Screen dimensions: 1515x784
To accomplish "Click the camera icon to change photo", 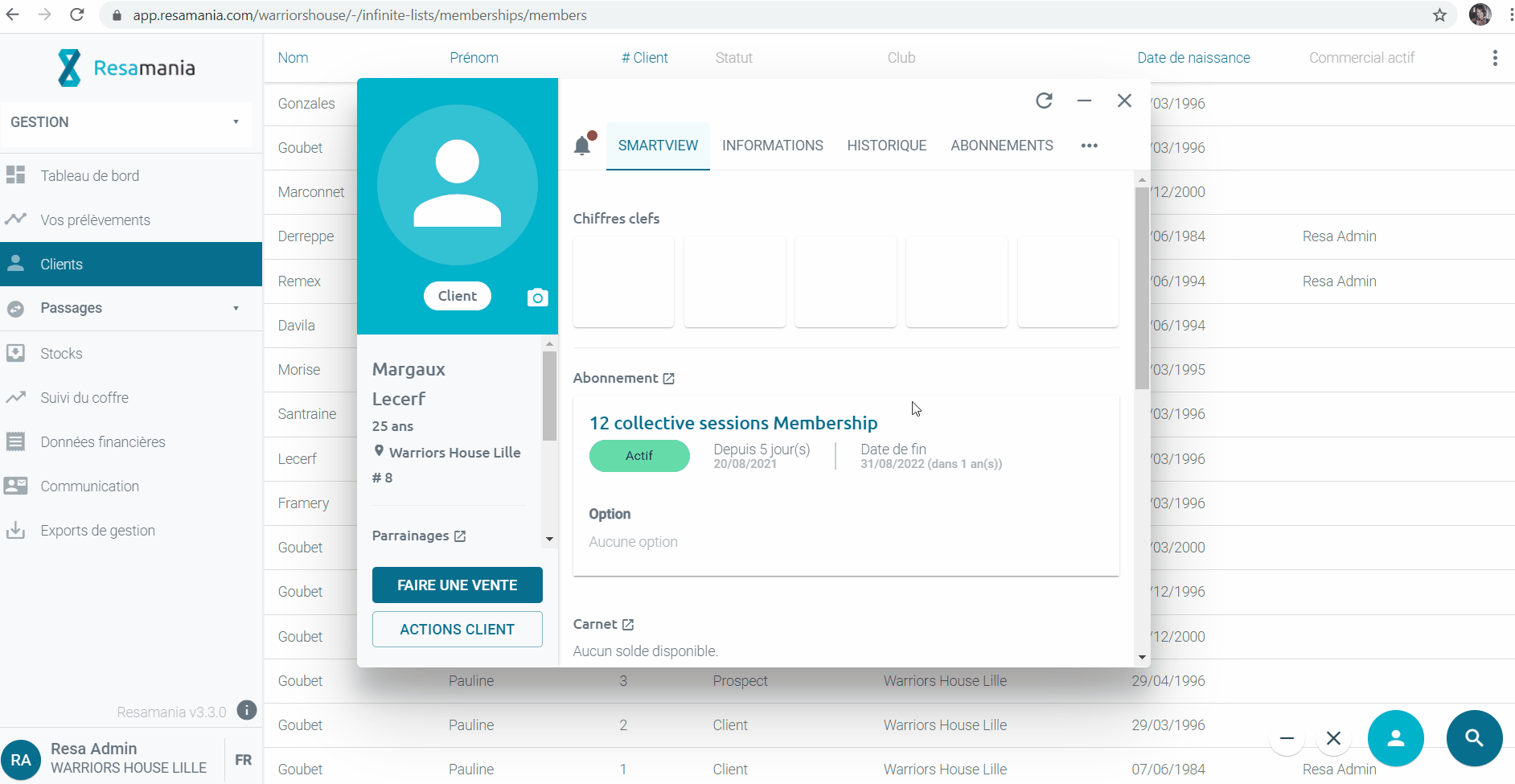I will click(537, 298).
